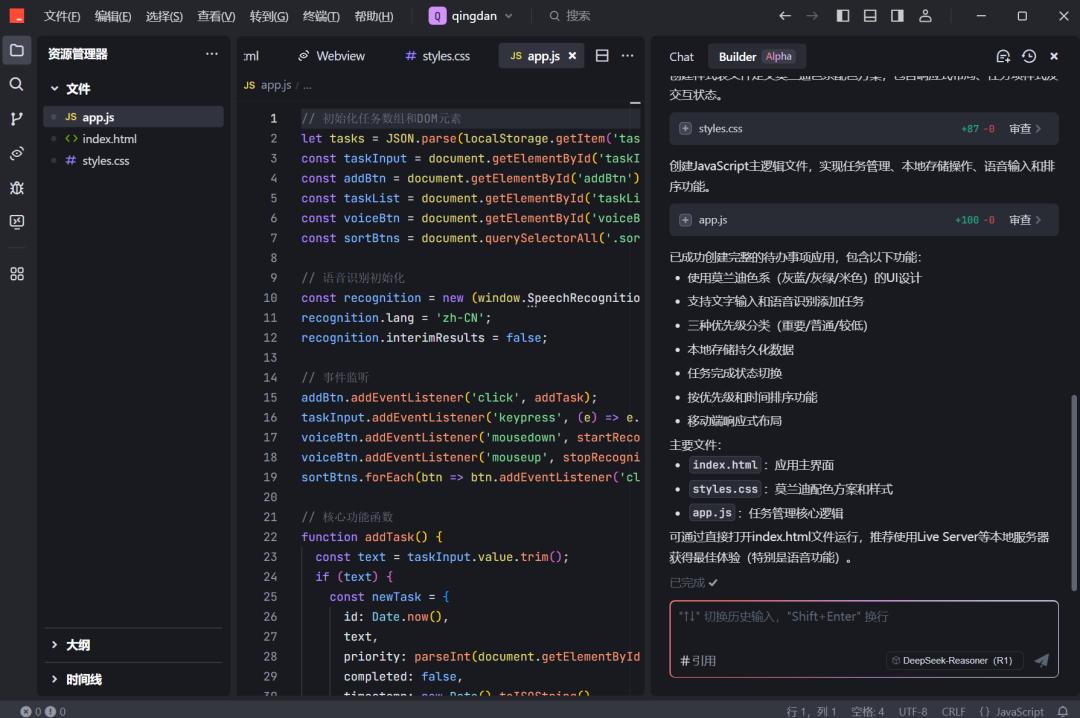Open the Extensions grid icon
Screen dimensions: 1080x718
coord(17,274)
